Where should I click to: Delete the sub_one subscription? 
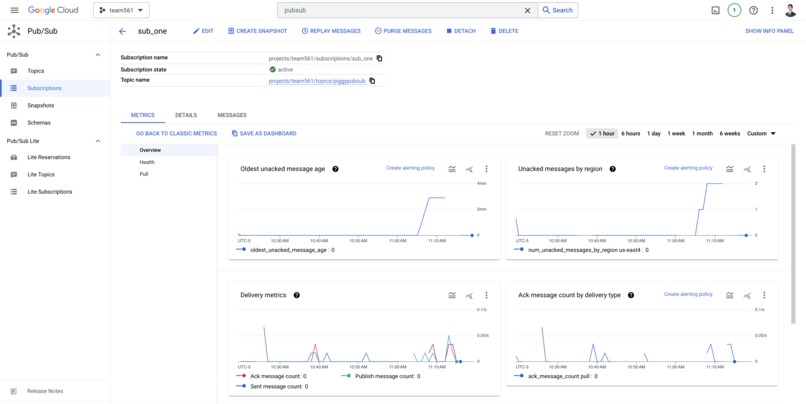coord(504,31)
